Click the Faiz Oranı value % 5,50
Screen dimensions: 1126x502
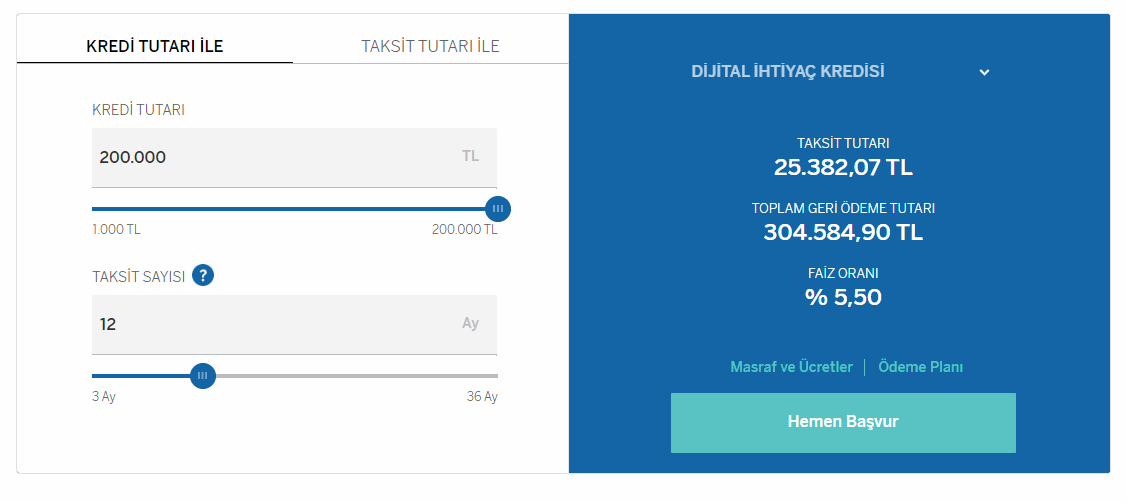point(843,297)
